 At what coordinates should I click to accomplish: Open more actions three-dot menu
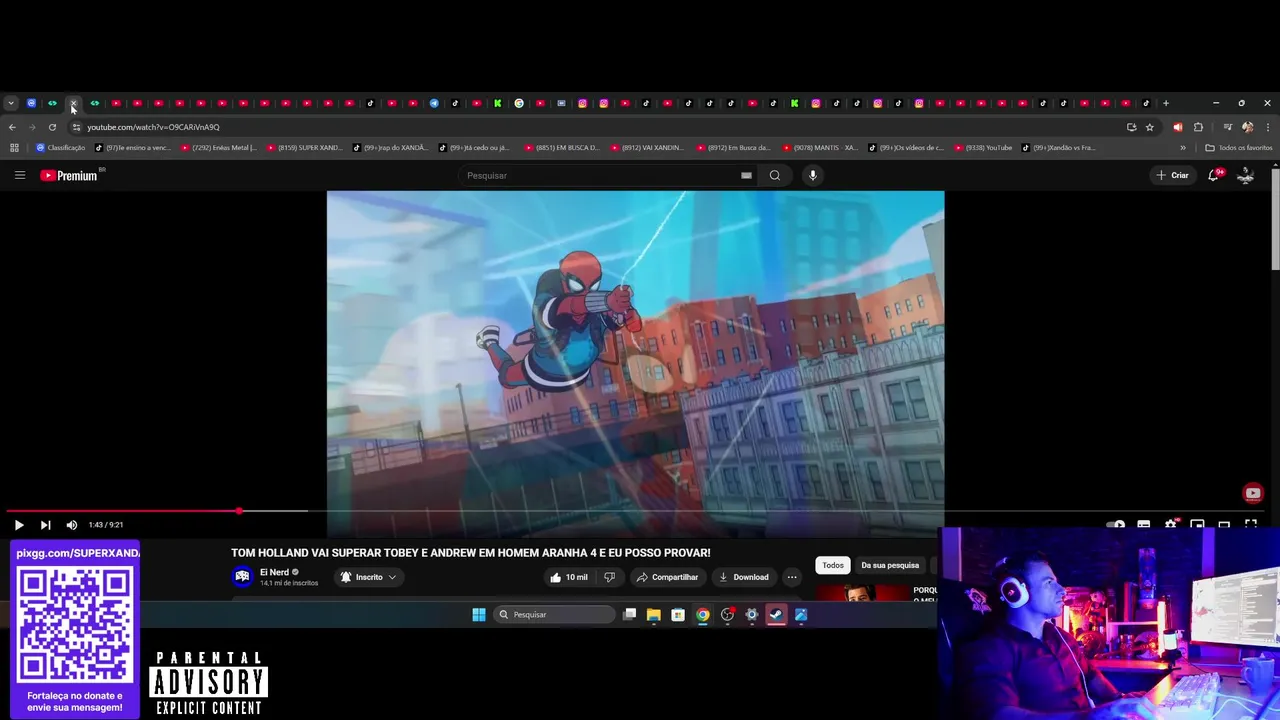pos(792,577)
